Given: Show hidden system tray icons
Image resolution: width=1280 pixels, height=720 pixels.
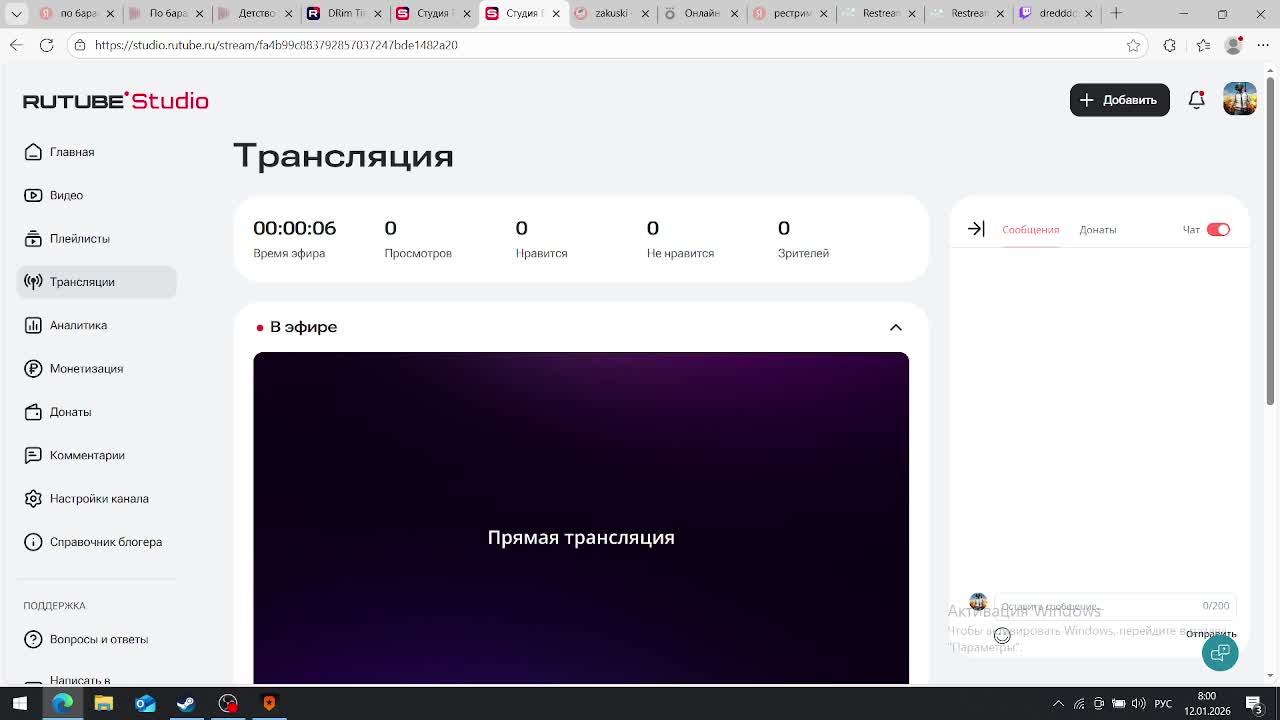Looking at the screenshot, I should point(1058,704).
